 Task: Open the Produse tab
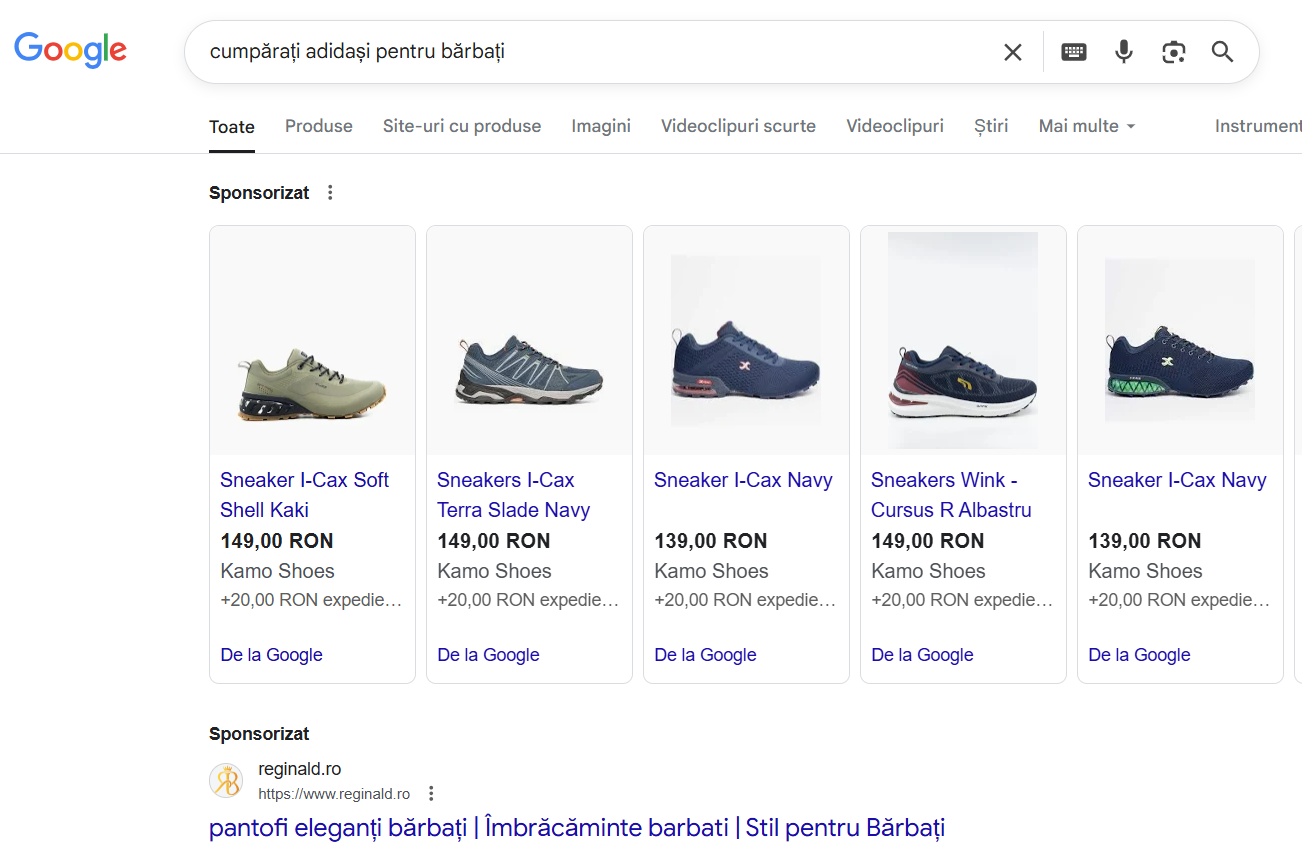(318, 126)
